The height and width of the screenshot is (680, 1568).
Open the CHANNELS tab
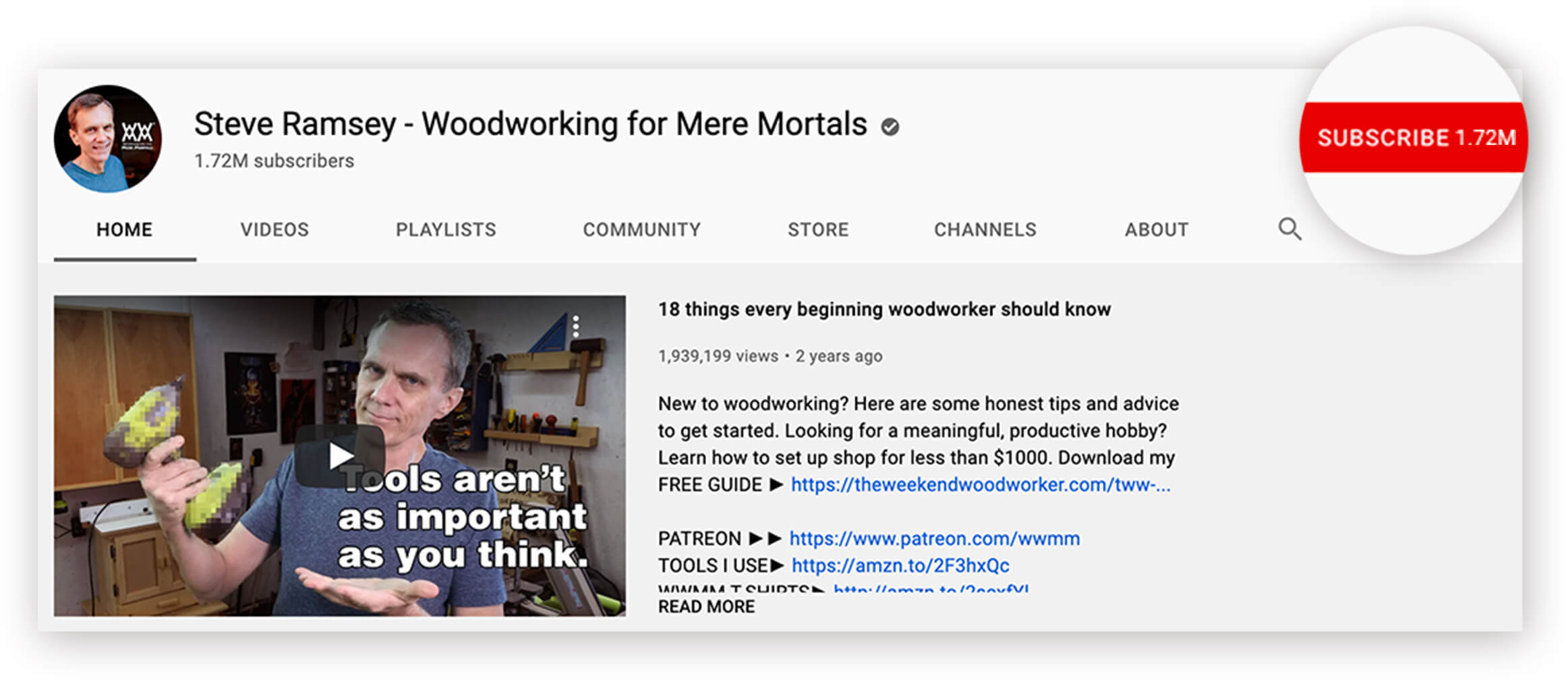click(x=985, y=229)
